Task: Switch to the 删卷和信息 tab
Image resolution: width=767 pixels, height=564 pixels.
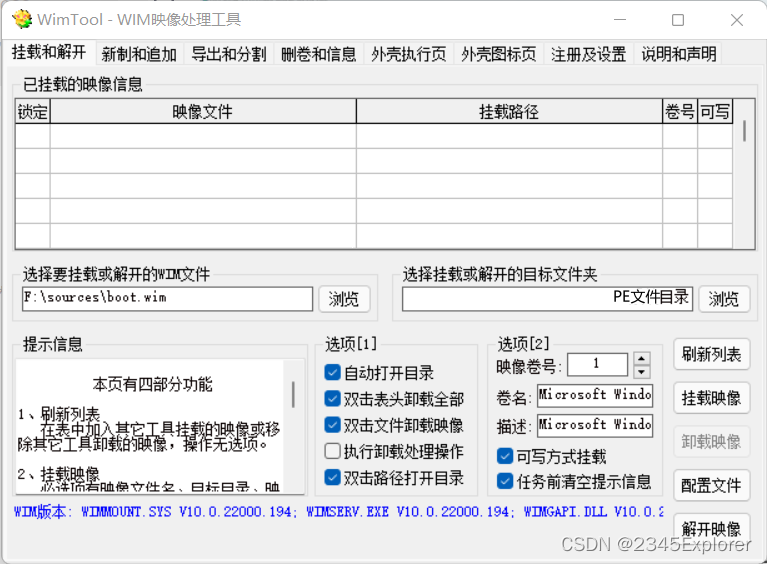Action: (x=318, y=54)
